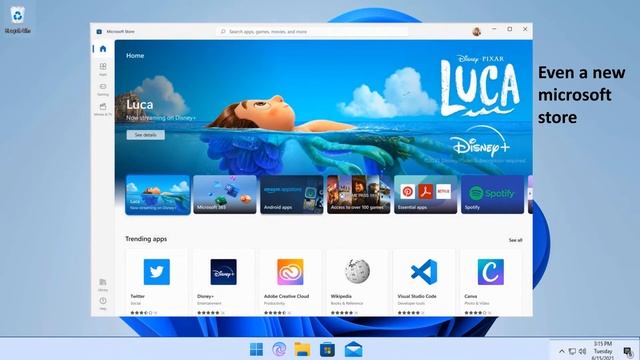Select the Microsoft 365 carousel card

(225, 195)
